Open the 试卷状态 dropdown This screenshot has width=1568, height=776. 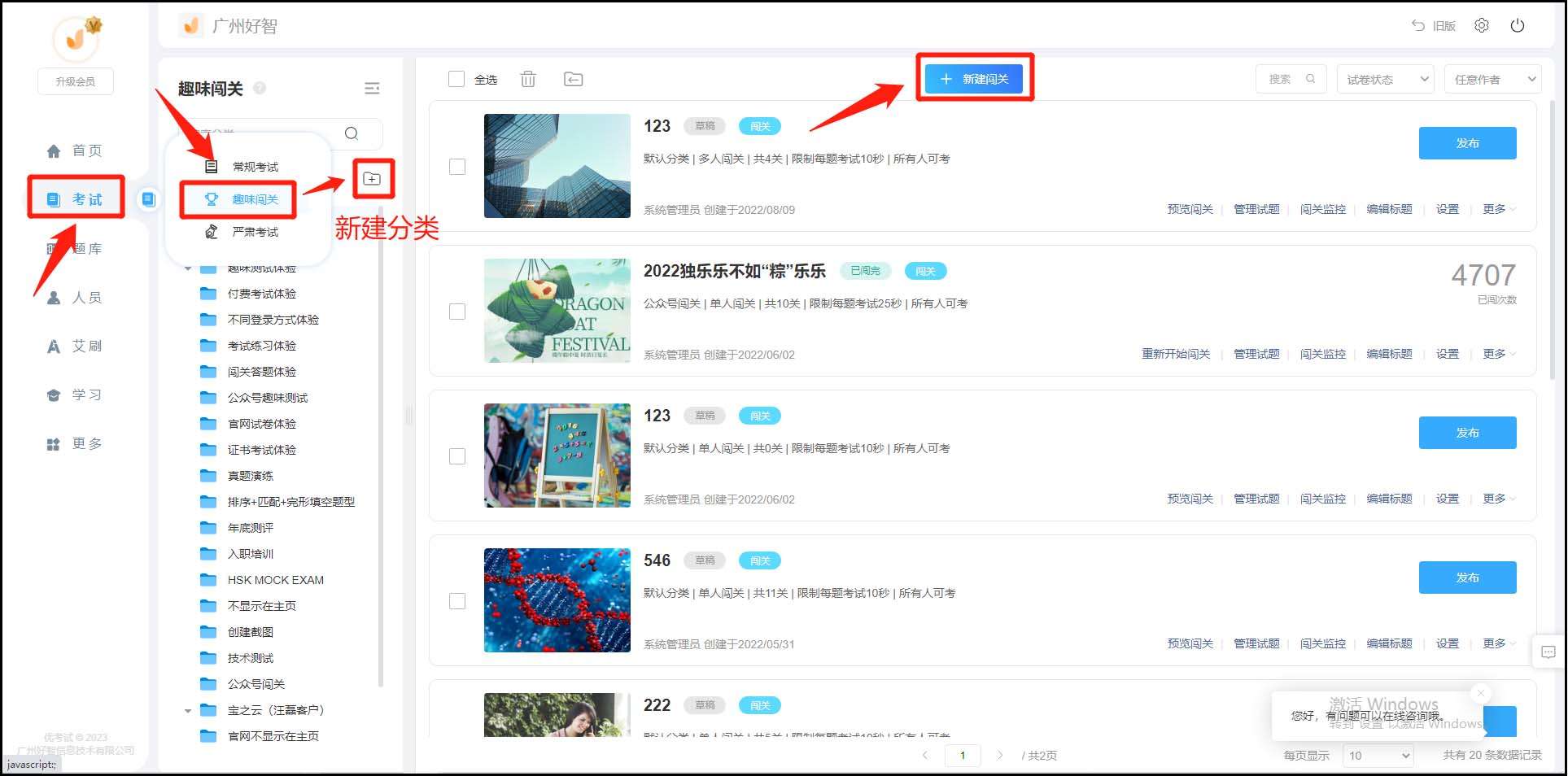(x=1385, y=79)
